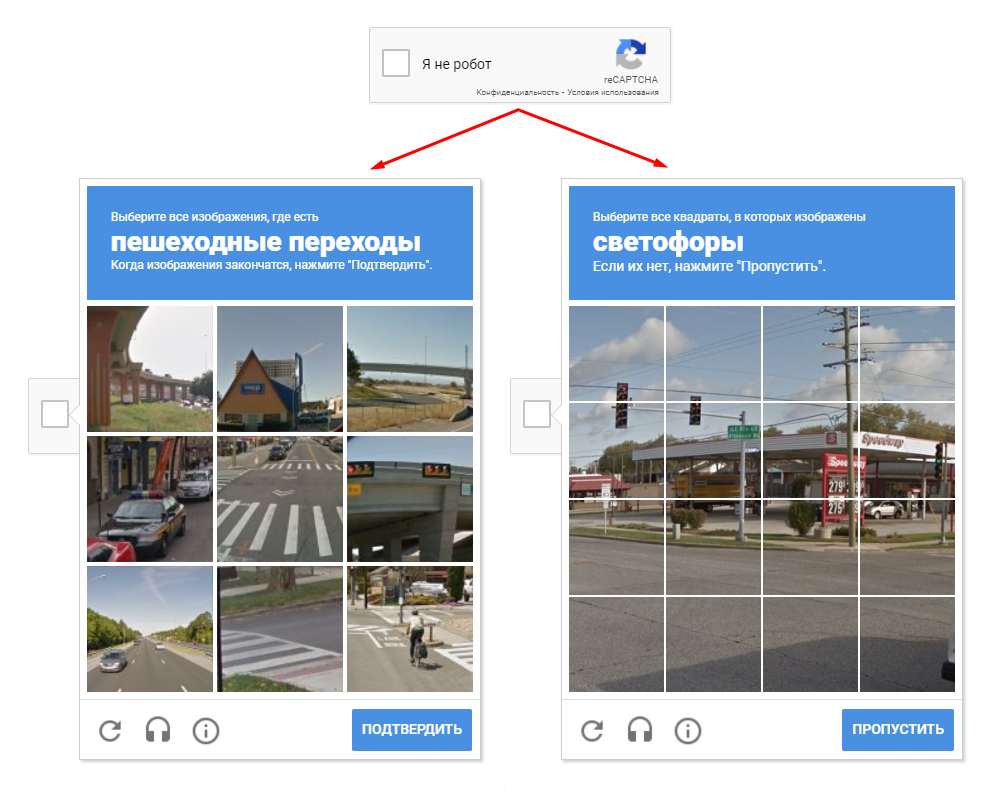Select the police car image tile
Viewport: 1000px width, 800px height.
(x=150, y=498)
